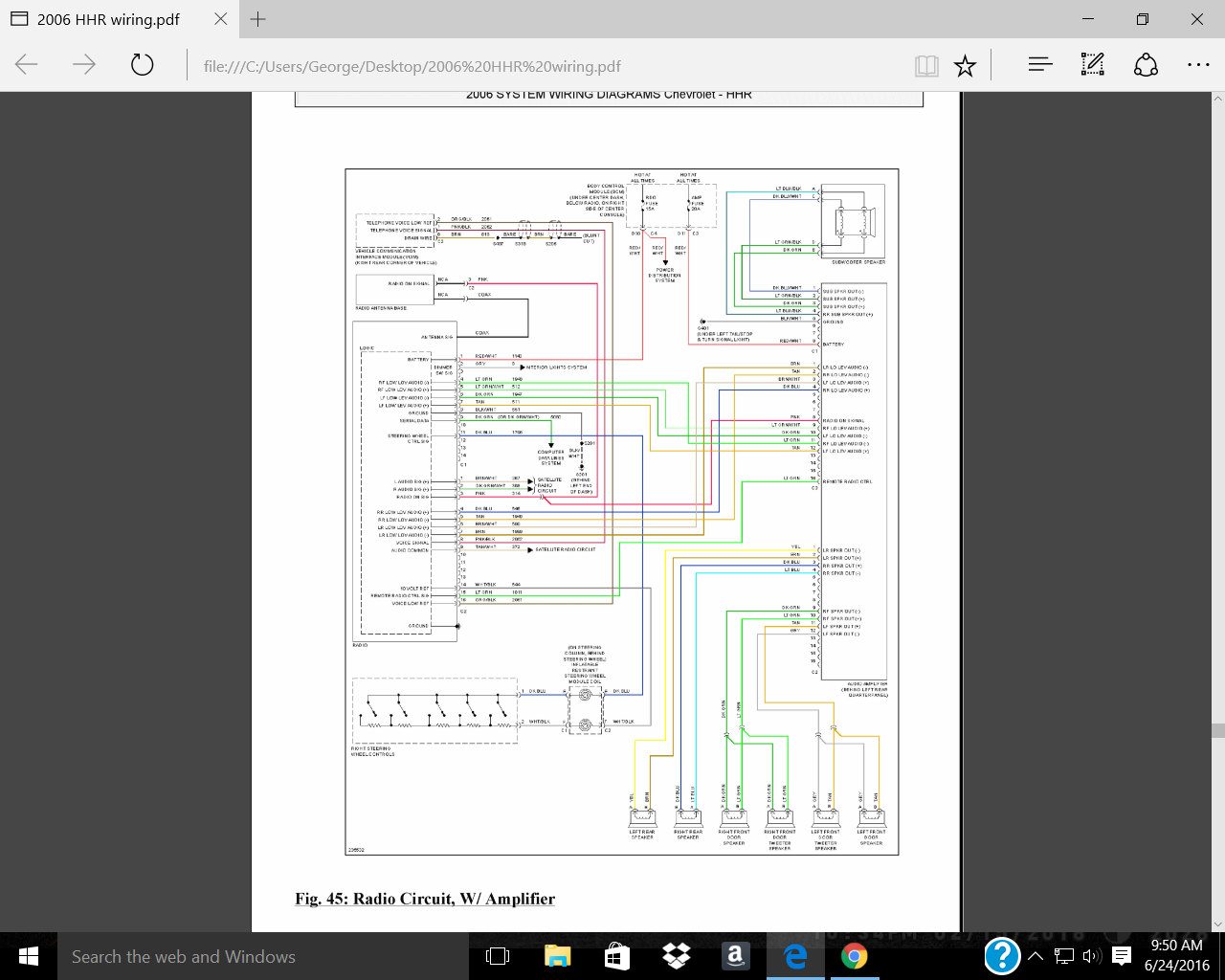
Task: Click the Right Steering Wheel Controls label
Action: (x=372, y=751)
